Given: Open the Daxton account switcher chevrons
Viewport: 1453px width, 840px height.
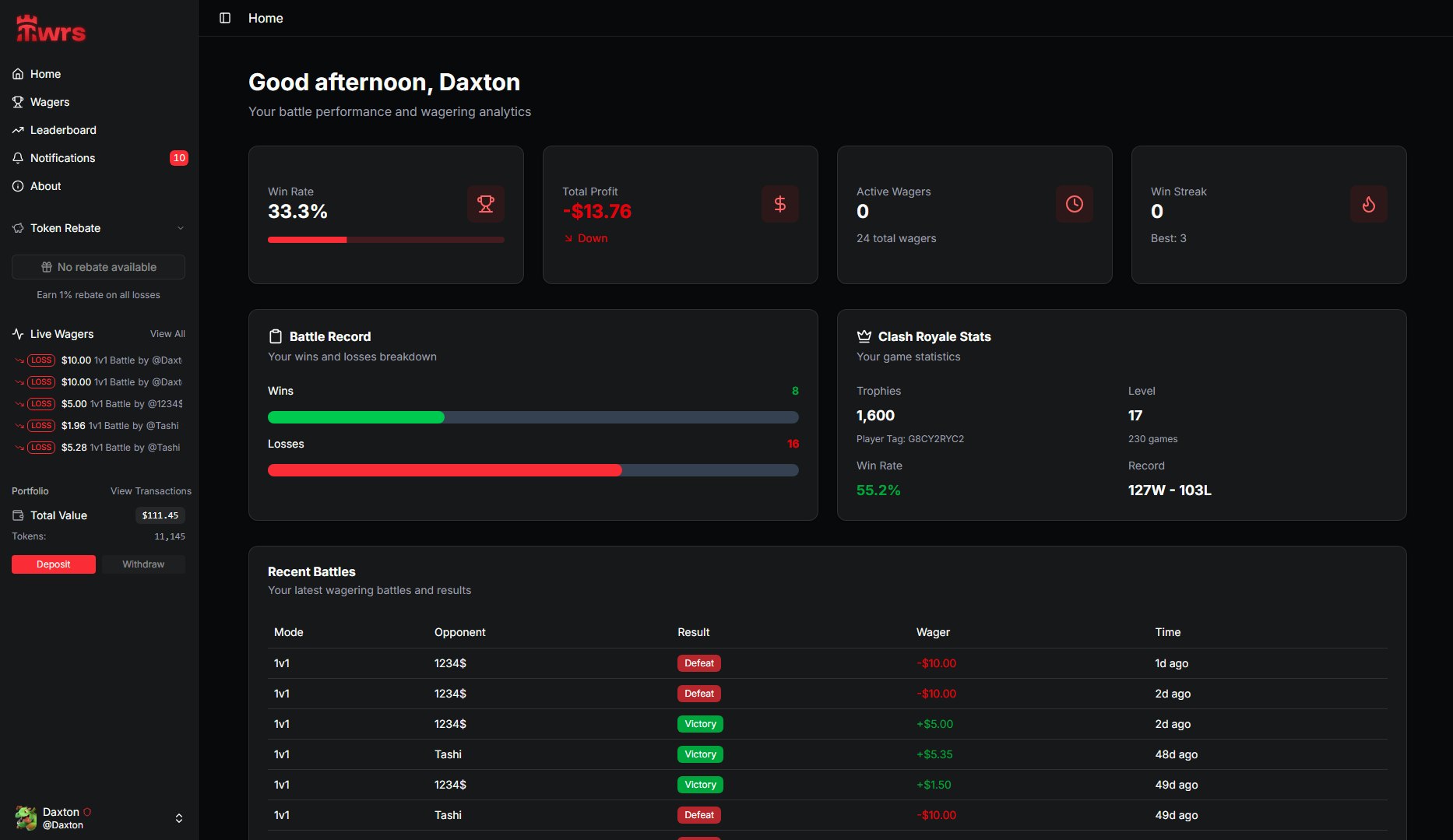Looking at the screenshot, I should (x=179, y=818).
